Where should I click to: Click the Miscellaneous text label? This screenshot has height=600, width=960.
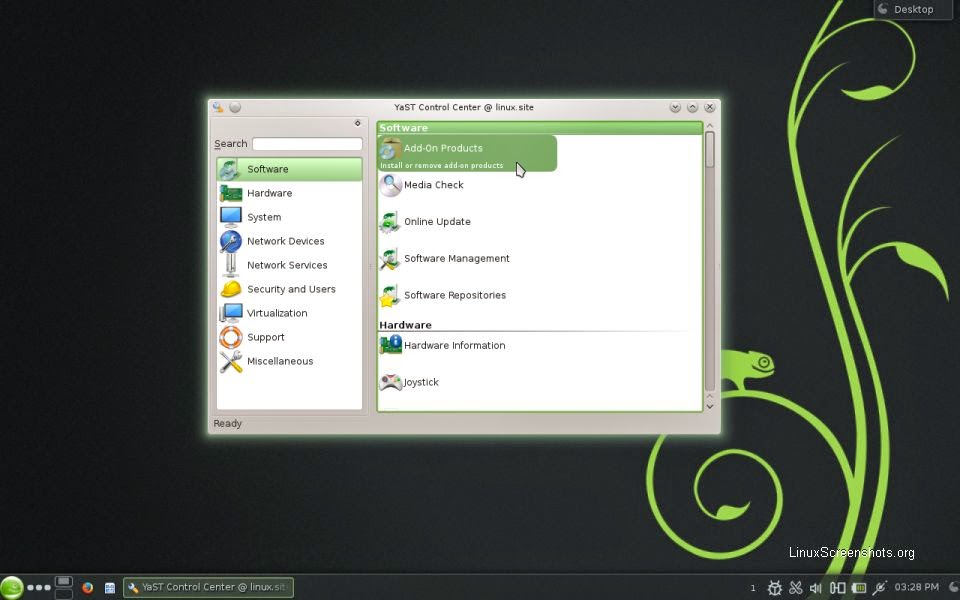coord(280,361)
